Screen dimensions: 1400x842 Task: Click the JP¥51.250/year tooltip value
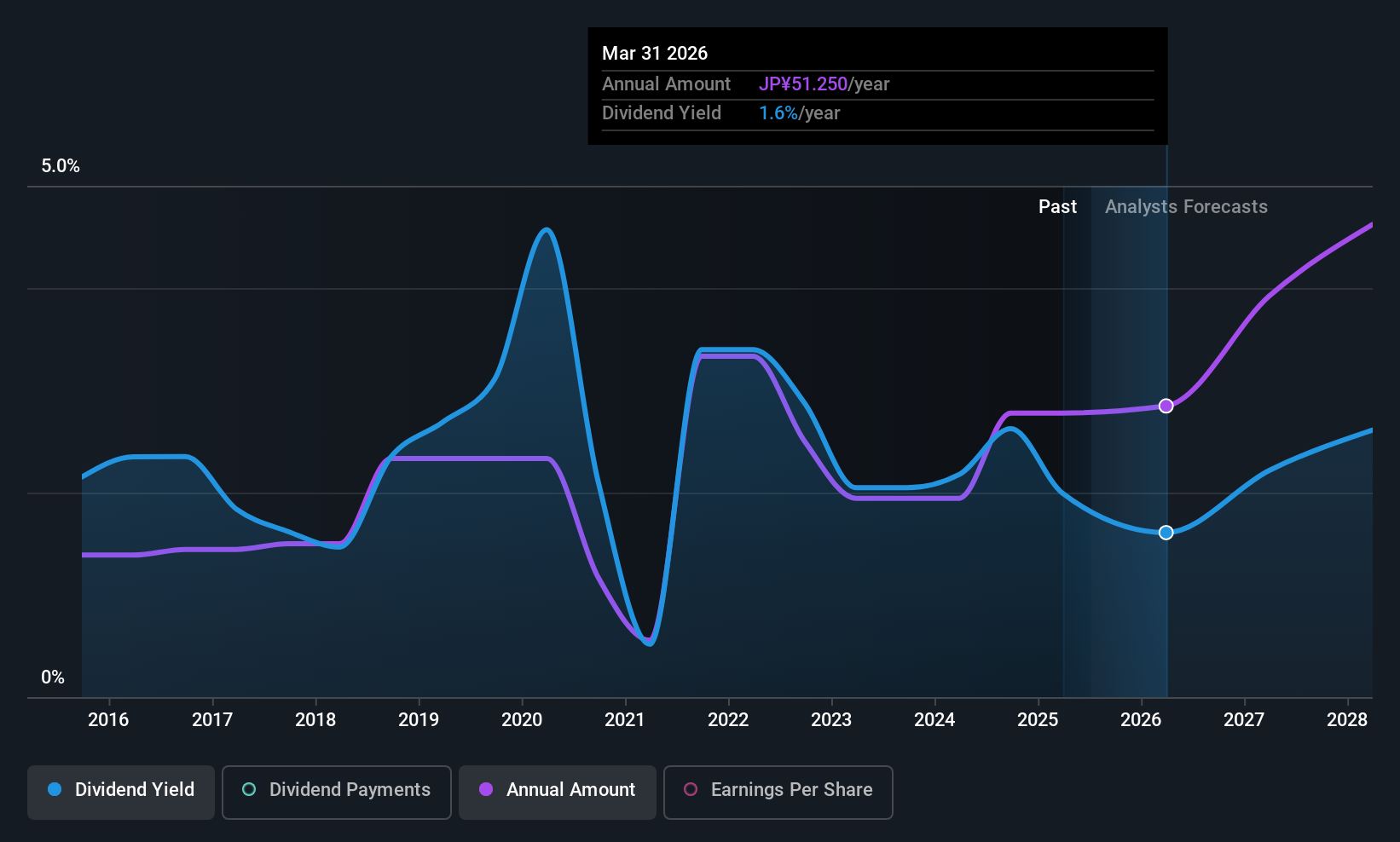824,84
